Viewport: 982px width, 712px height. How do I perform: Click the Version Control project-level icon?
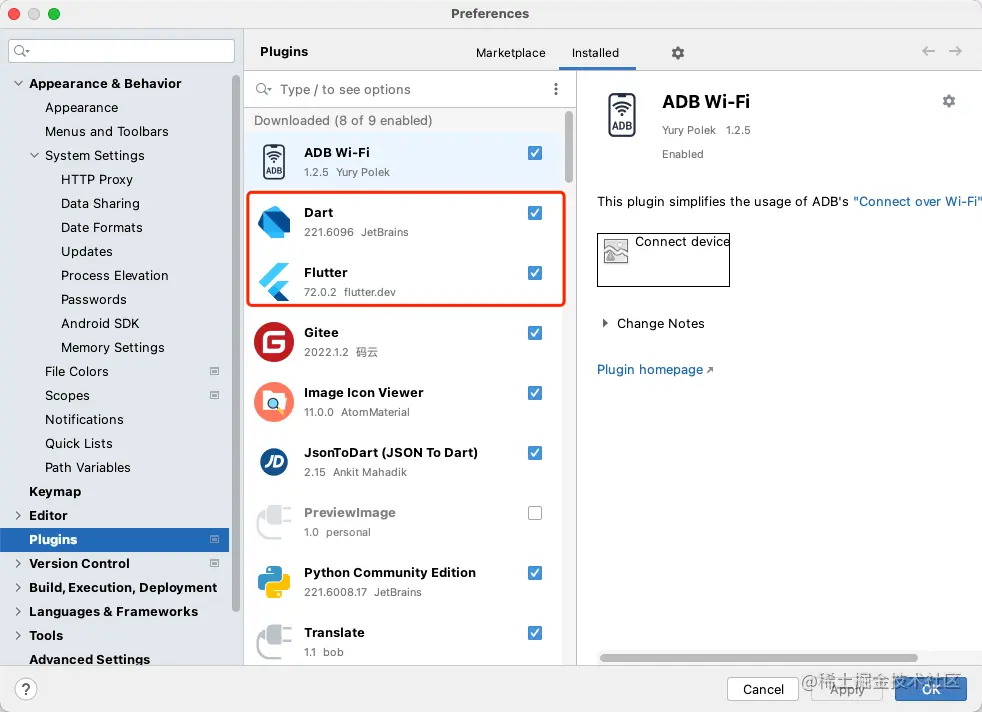(214, 563)
